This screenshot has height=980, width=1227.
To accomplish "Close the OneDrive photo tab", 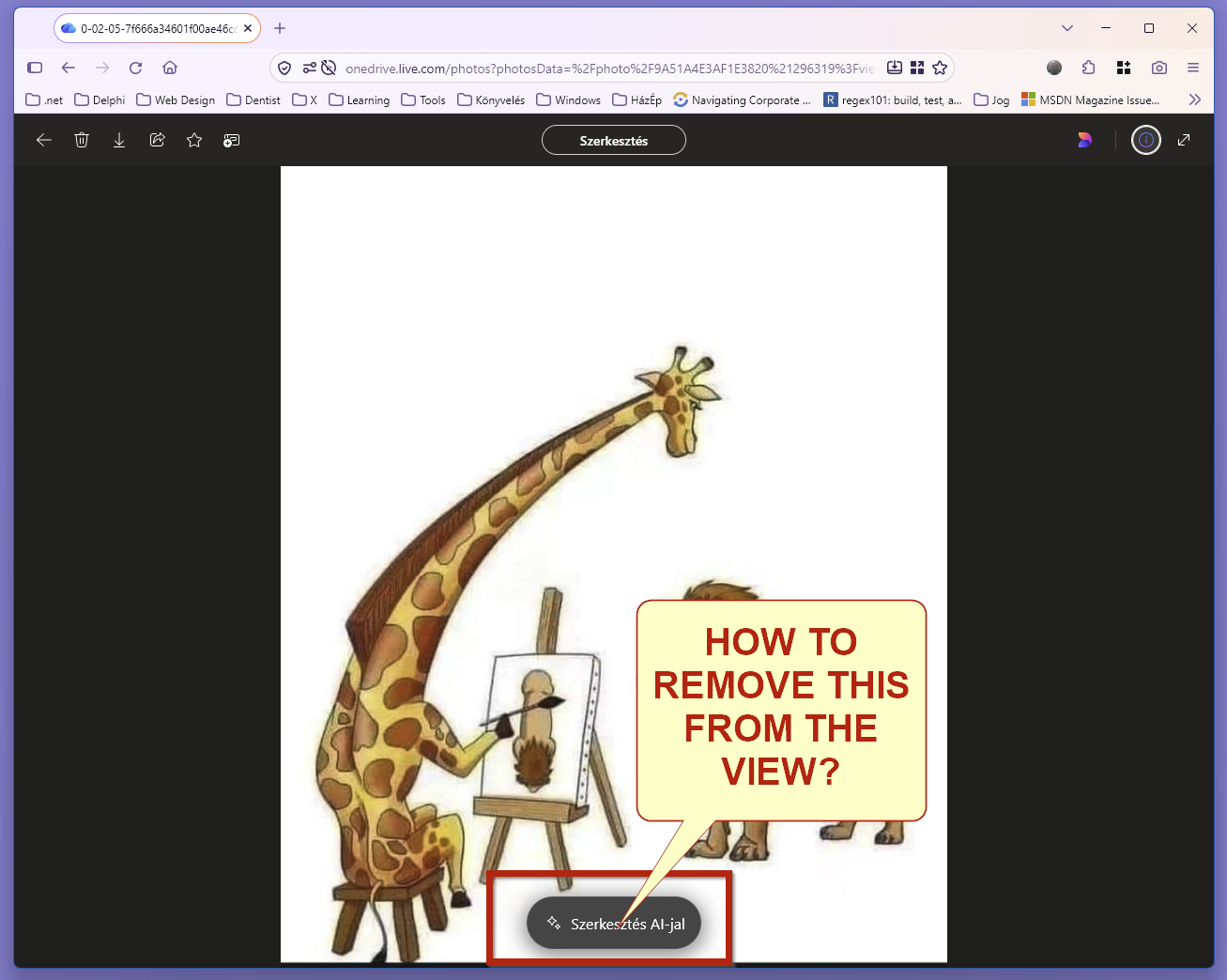I will click(248, 28).
